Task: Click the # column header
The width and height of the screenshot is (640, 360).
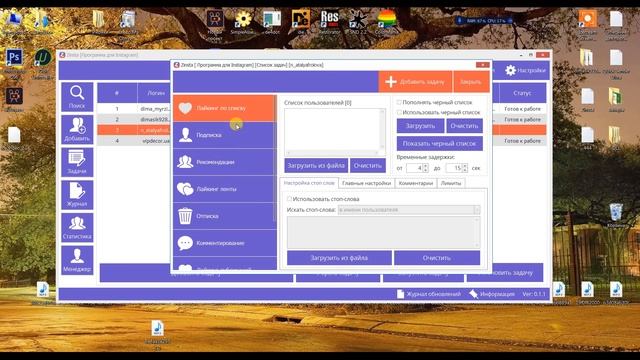Action: [x=117, y=93]
